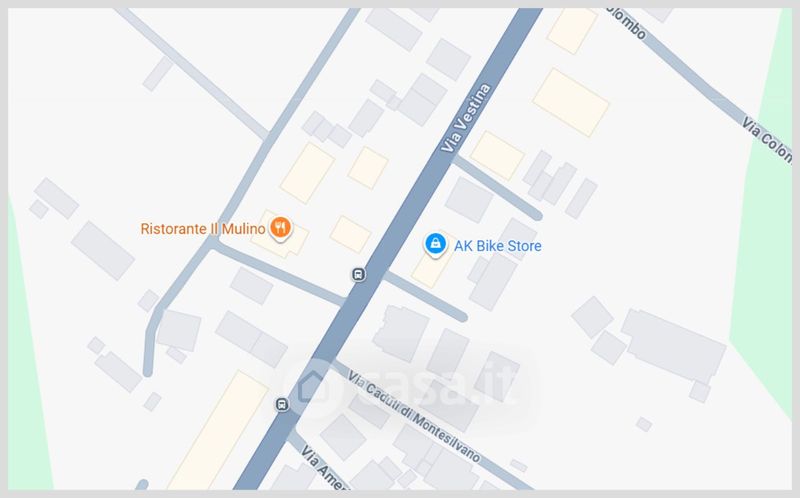Select the tiny isolated grey building at bottom right
The height and width of the screenshot is (498, 800).
tap(644, 424)
